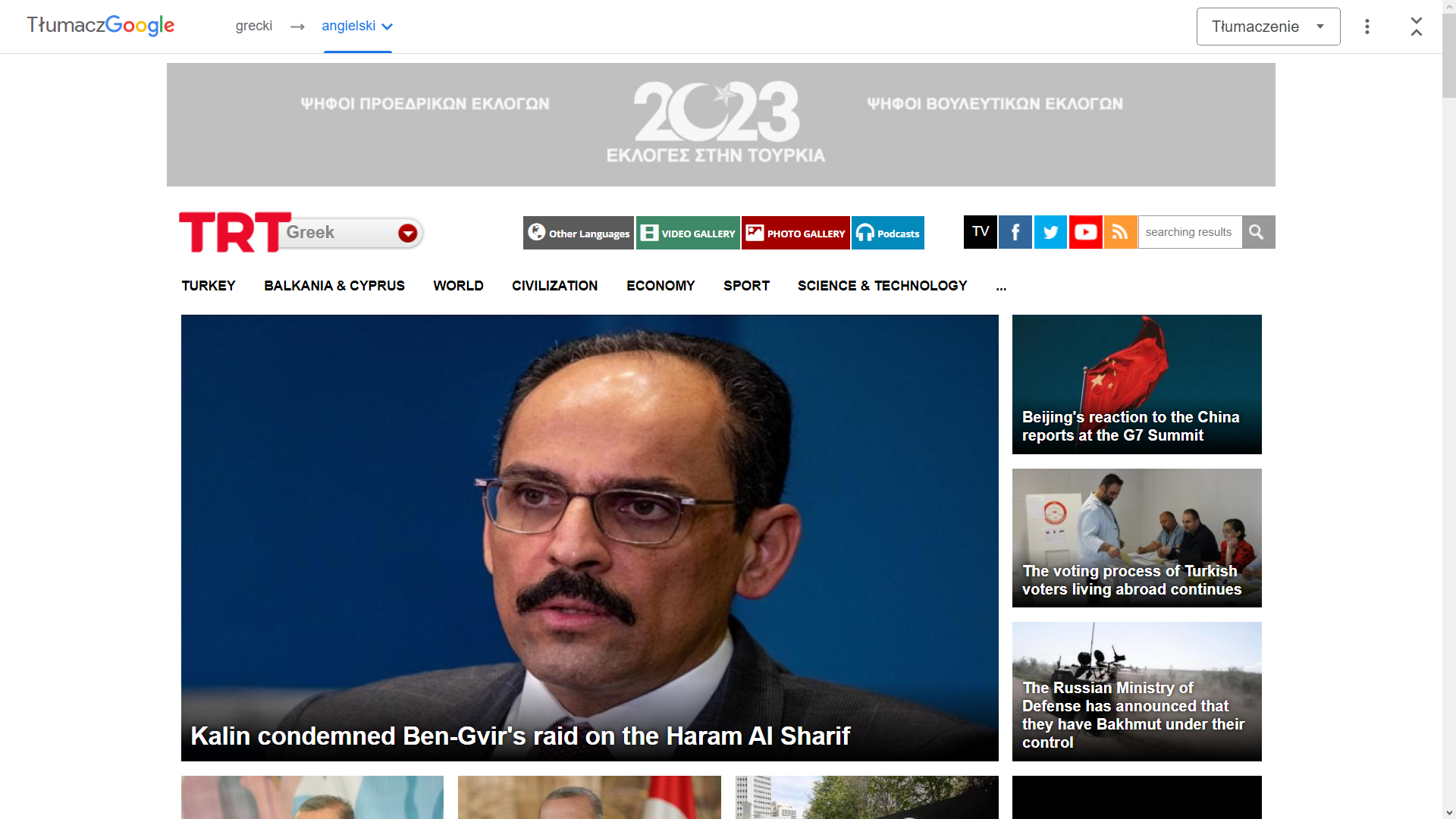Open Beijing G7 Summit article thumbnail
Viewport: 1456px width, 819px height.
click(1137, 384)
